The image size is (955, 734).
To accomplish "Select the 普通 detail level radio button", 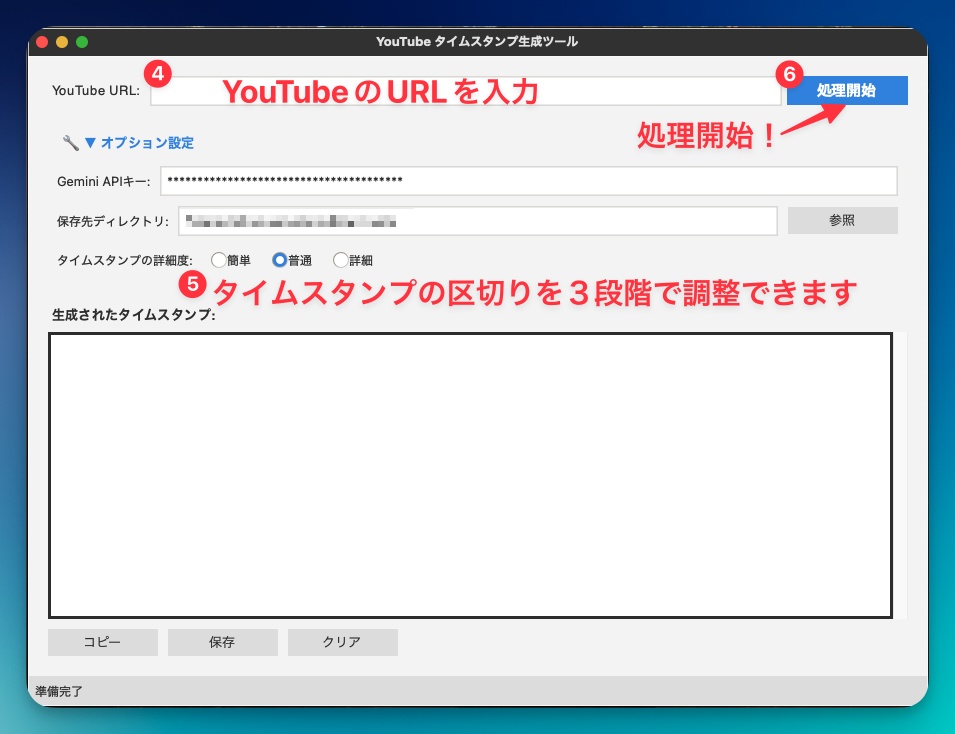I will coord(281,259).
